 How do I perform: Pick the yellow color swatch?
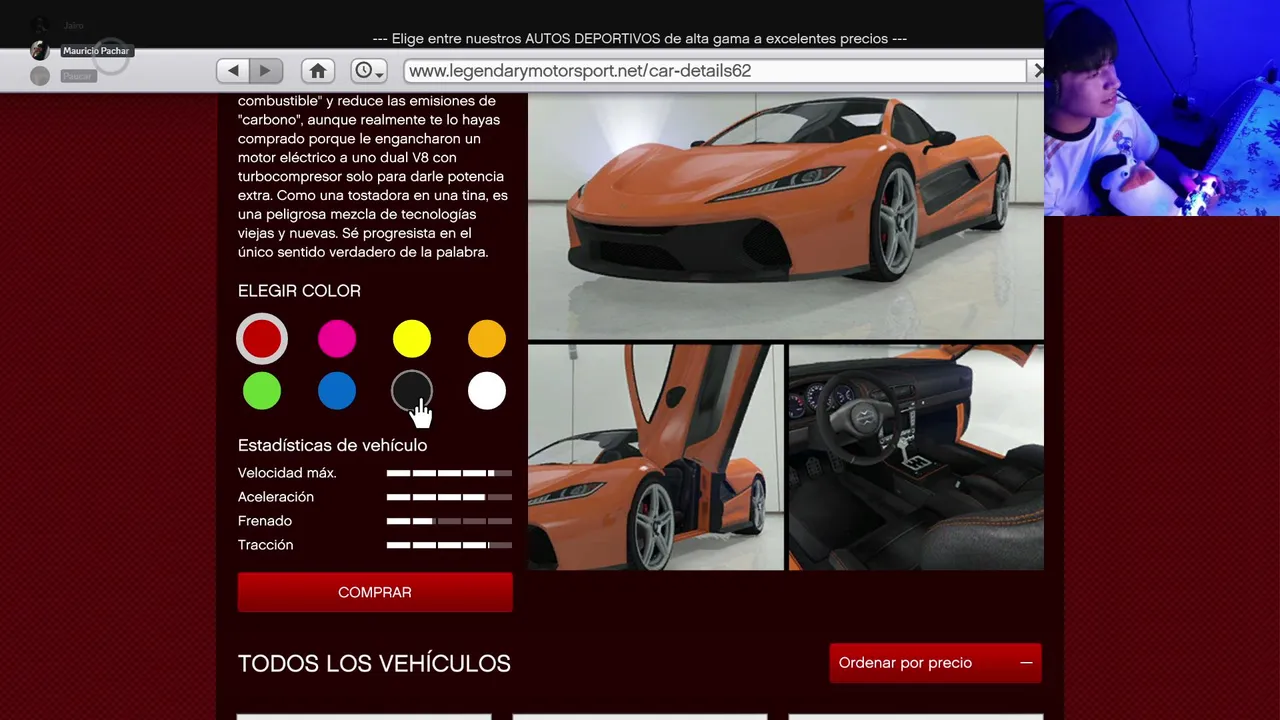point(412,339)
